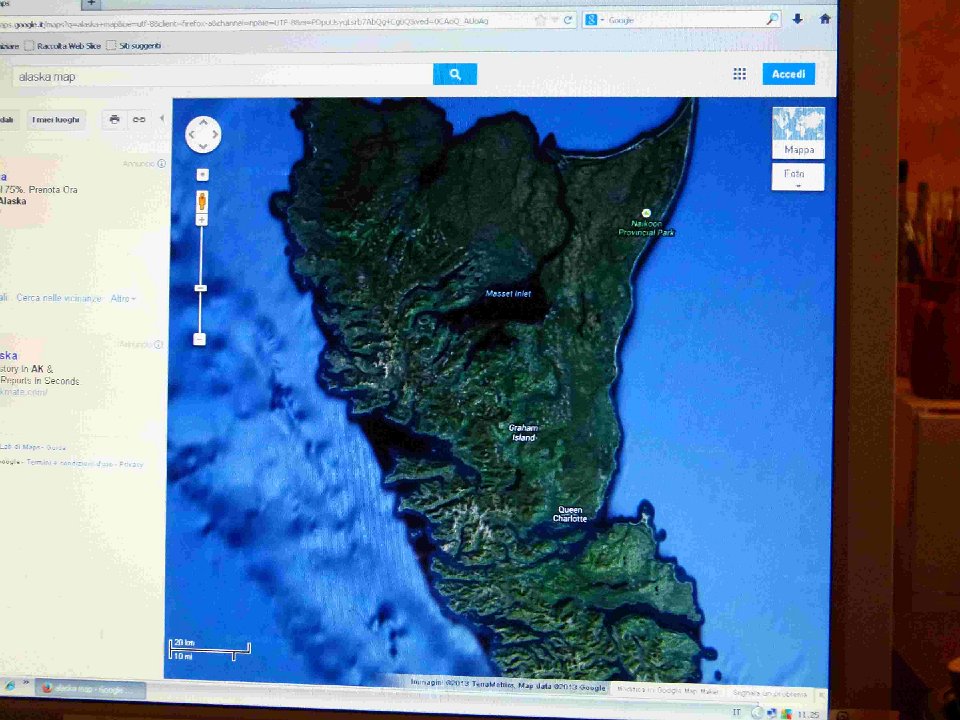Open the Guida help link

pyautogui.click(x=56, y=448)
